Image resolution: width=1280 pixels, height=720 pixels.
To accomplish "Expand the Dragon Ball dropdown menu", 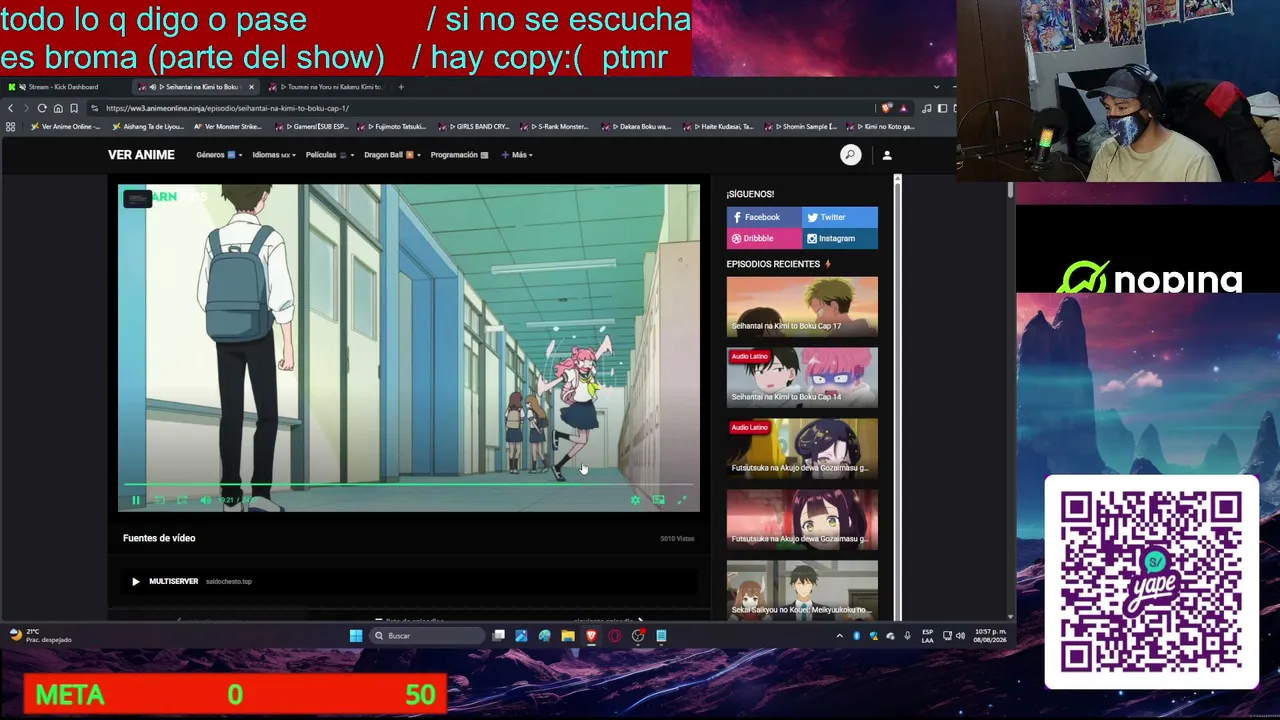I will (392, 155).
